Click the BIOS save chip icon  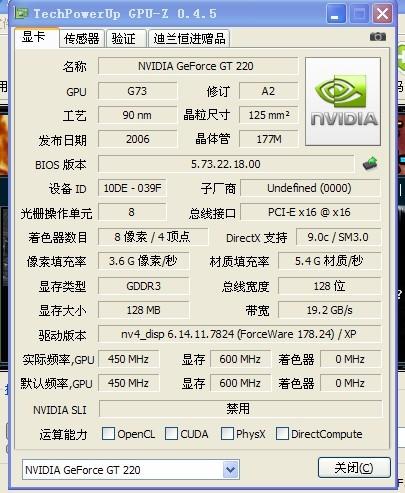(370, 164)
